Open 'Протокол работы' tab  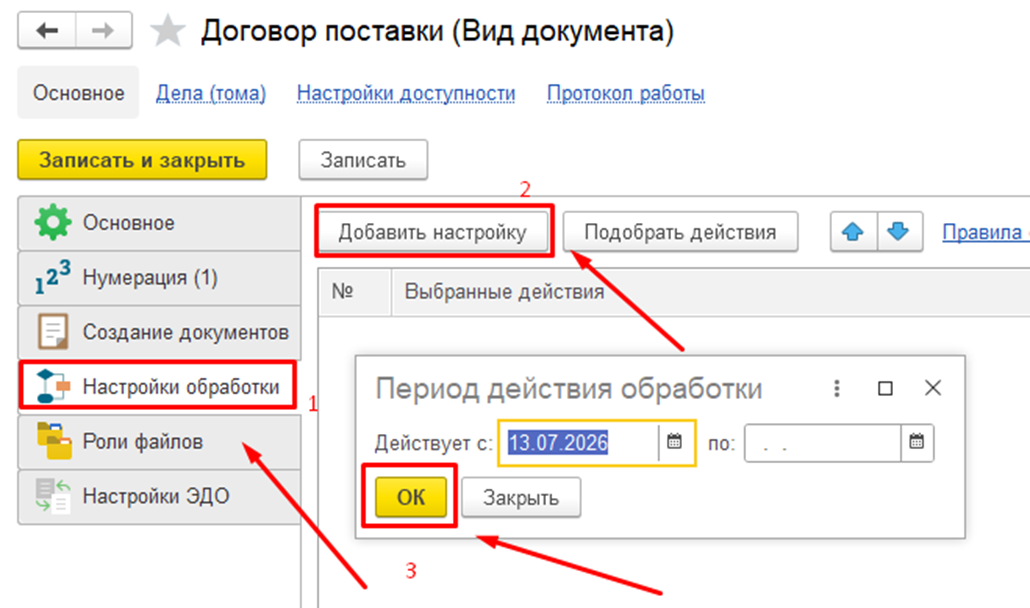(x=626, y=93)
